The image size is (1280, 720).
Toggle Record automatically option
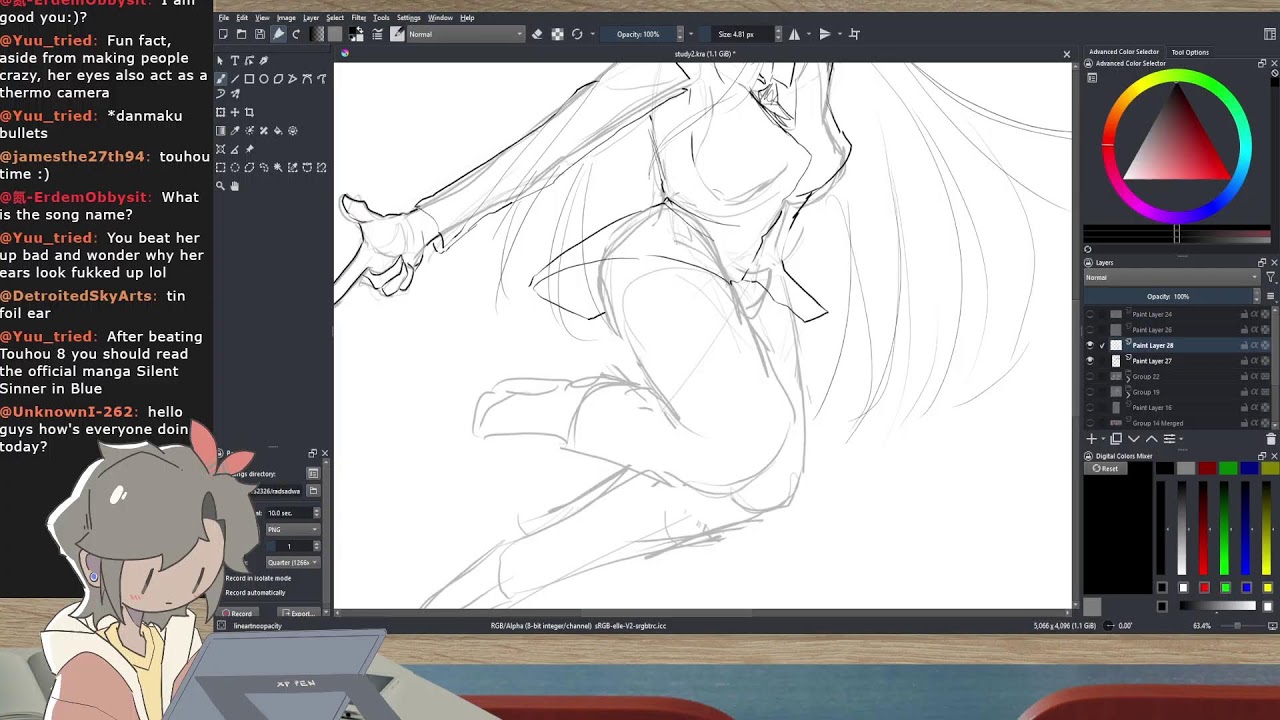(x=255, y=592)
